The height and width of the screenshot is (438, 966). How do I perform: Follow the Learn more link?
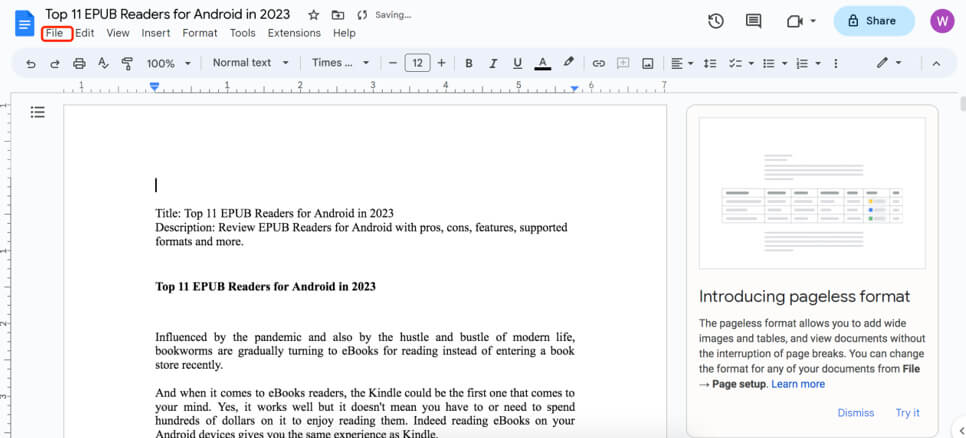798,384
